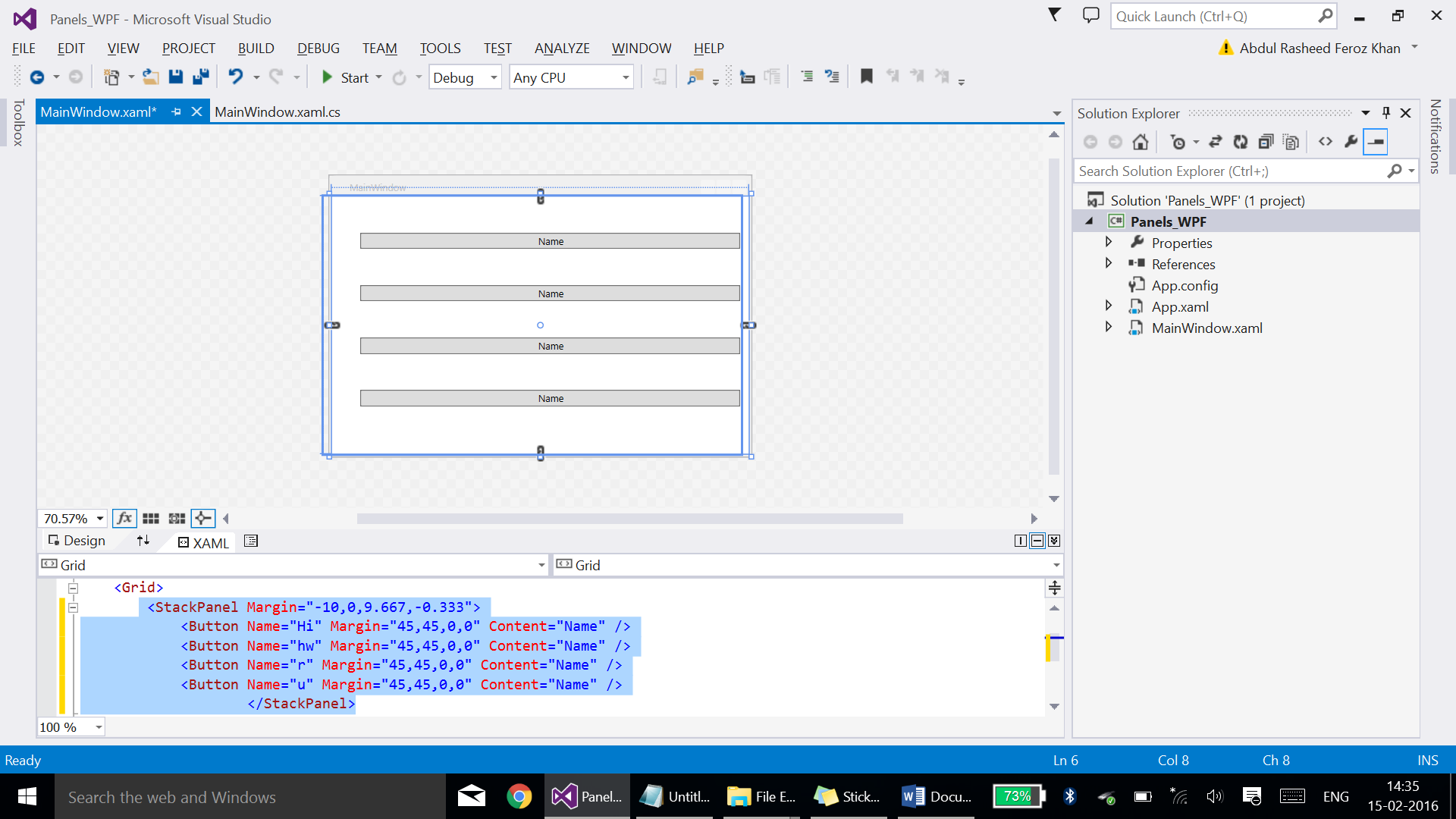Expand the MainWindow.xaml tree node
The height and width of the screenshot is (819, 1456).
point(1109,328)
